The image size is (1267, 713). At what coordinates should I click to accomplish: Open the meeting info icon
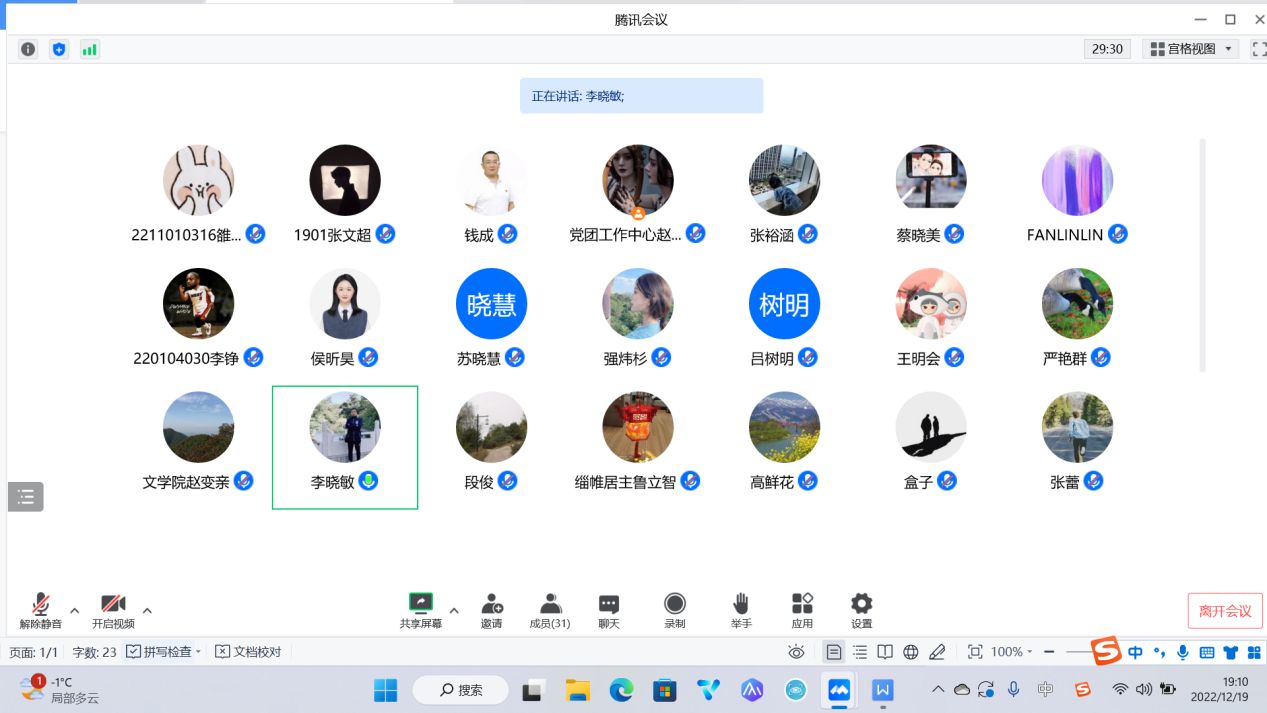pyautogui.click(x=28, y=49)
